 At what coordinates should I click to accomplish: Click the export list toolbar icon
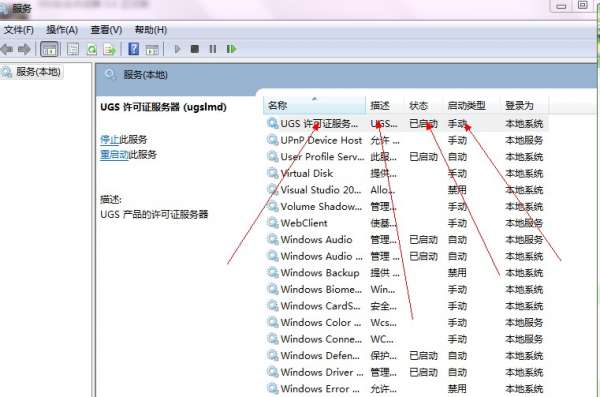pos(109,49)
